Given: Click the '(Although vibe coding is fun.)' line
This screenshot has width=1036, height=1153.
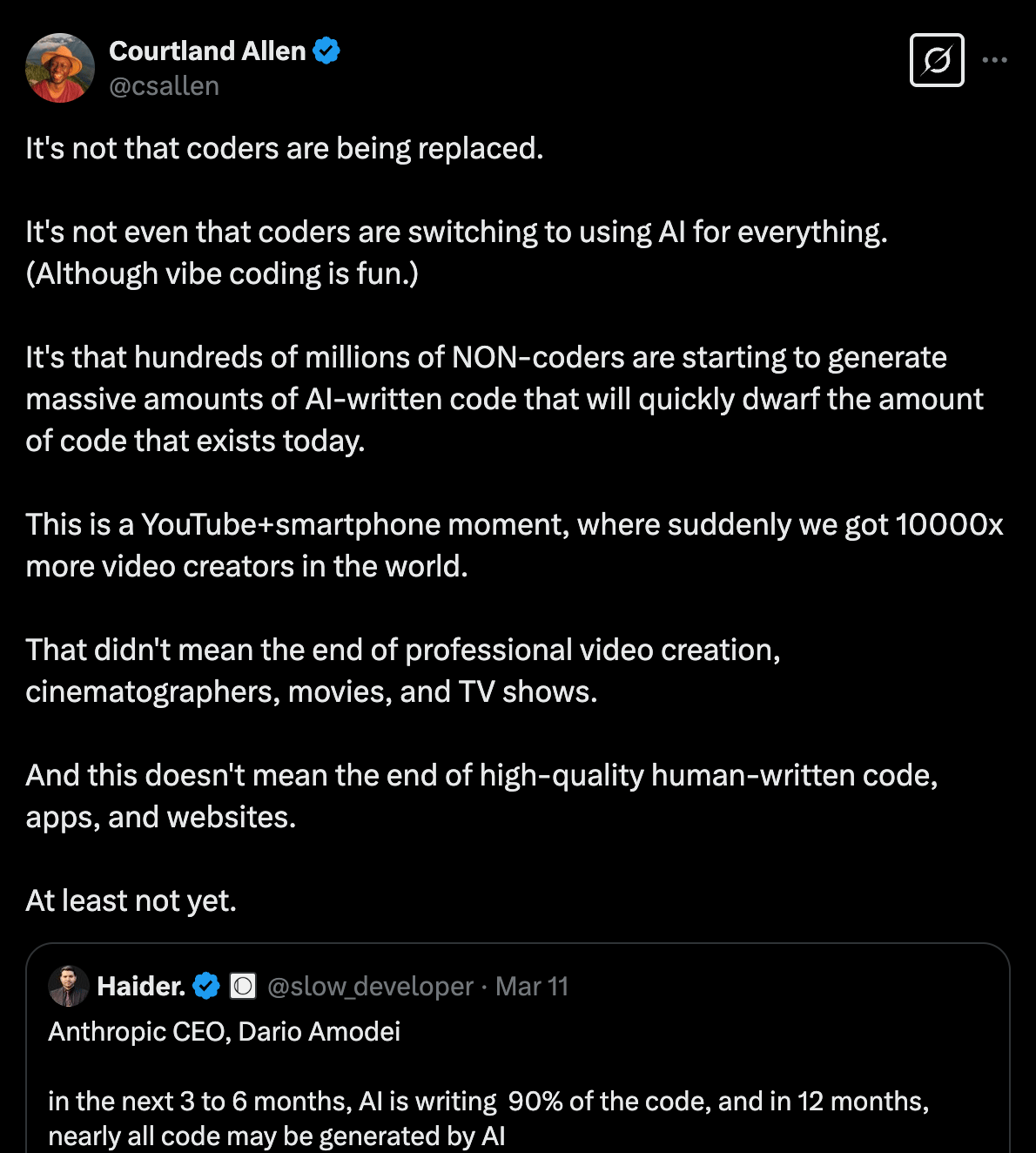Looking at the screenshot, I should [x=222, y=273].
